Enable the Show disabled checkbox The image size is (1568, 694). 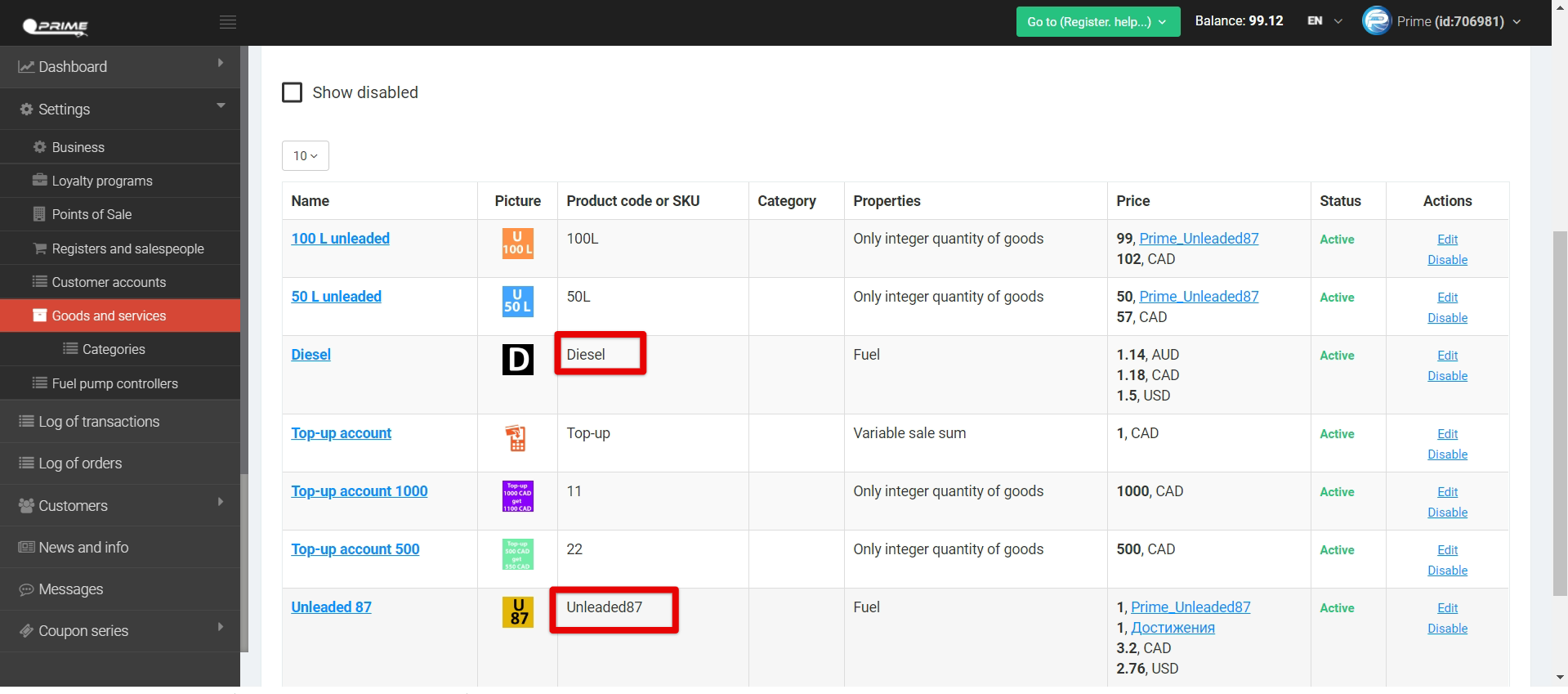(x=292, y=92)
